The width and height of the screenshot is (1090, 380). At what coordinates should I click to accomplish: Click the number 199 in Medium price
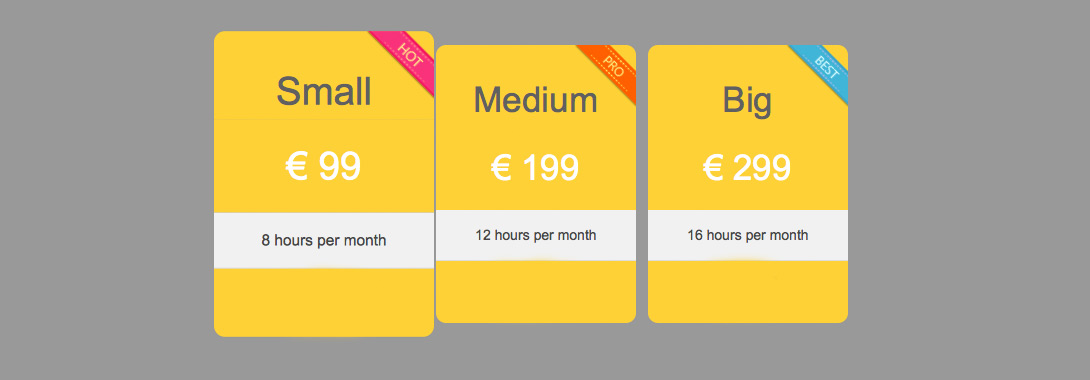[550, 168]
